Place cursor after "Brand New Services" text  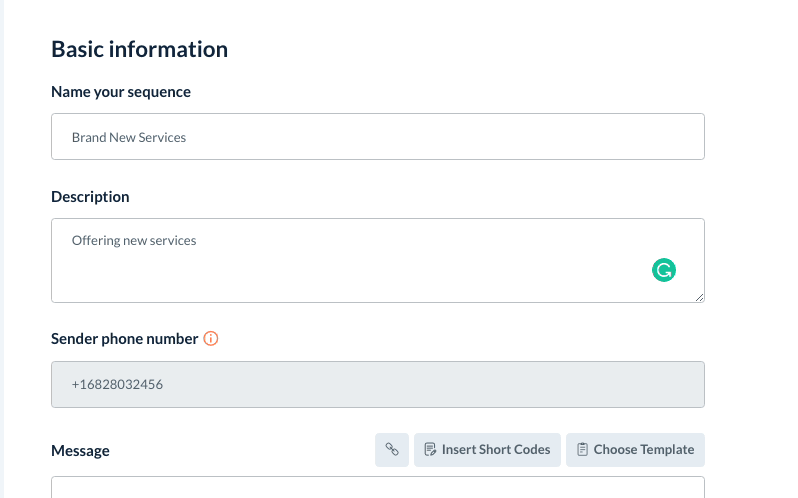point(188,137)
